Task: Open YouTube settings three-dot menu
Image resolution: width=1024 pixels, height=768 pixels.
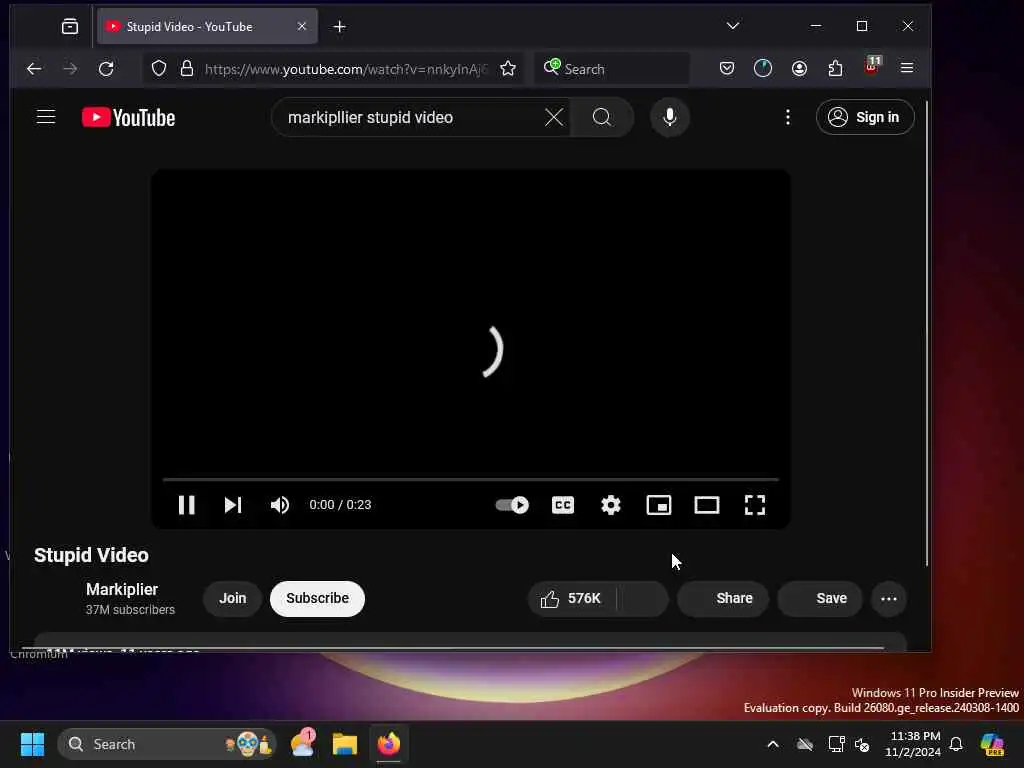Action: tap(788, 117)
